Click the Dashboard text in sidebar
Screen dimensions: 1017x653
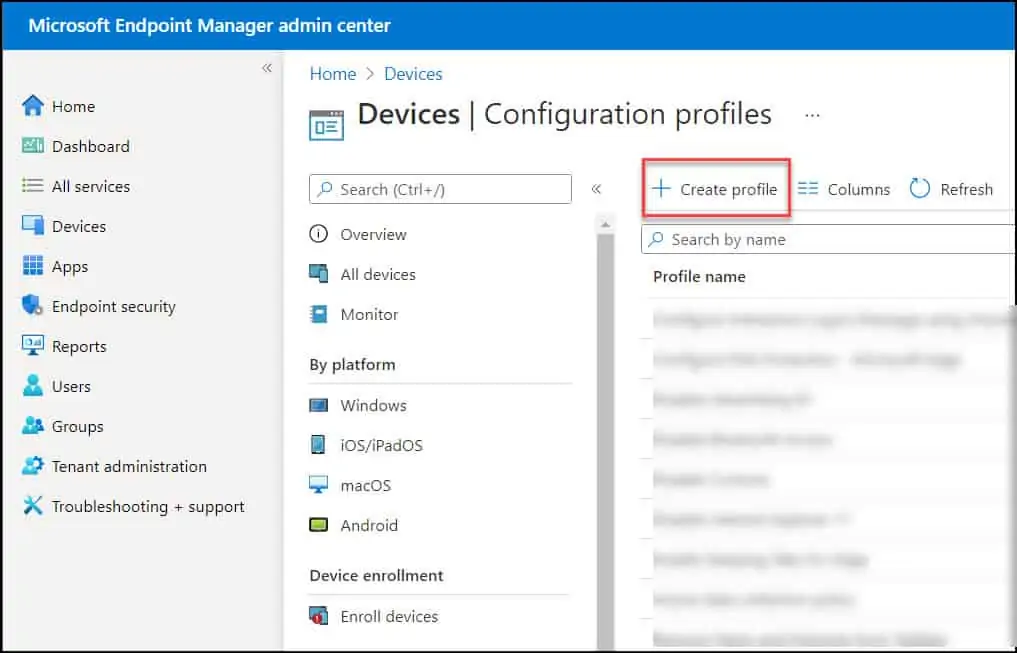(x=91, y=147)
